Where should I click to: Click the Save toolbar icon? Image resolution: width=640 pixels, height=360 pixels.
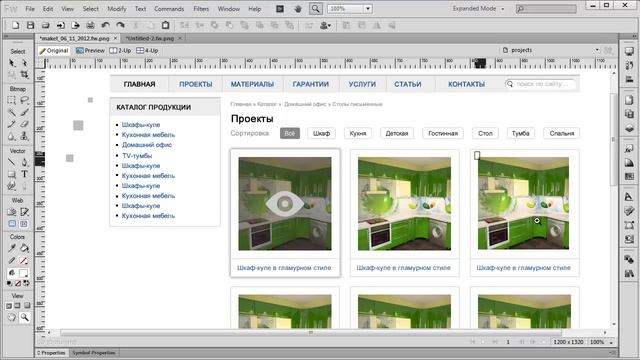pyautogui.click(x=30, y=25)
